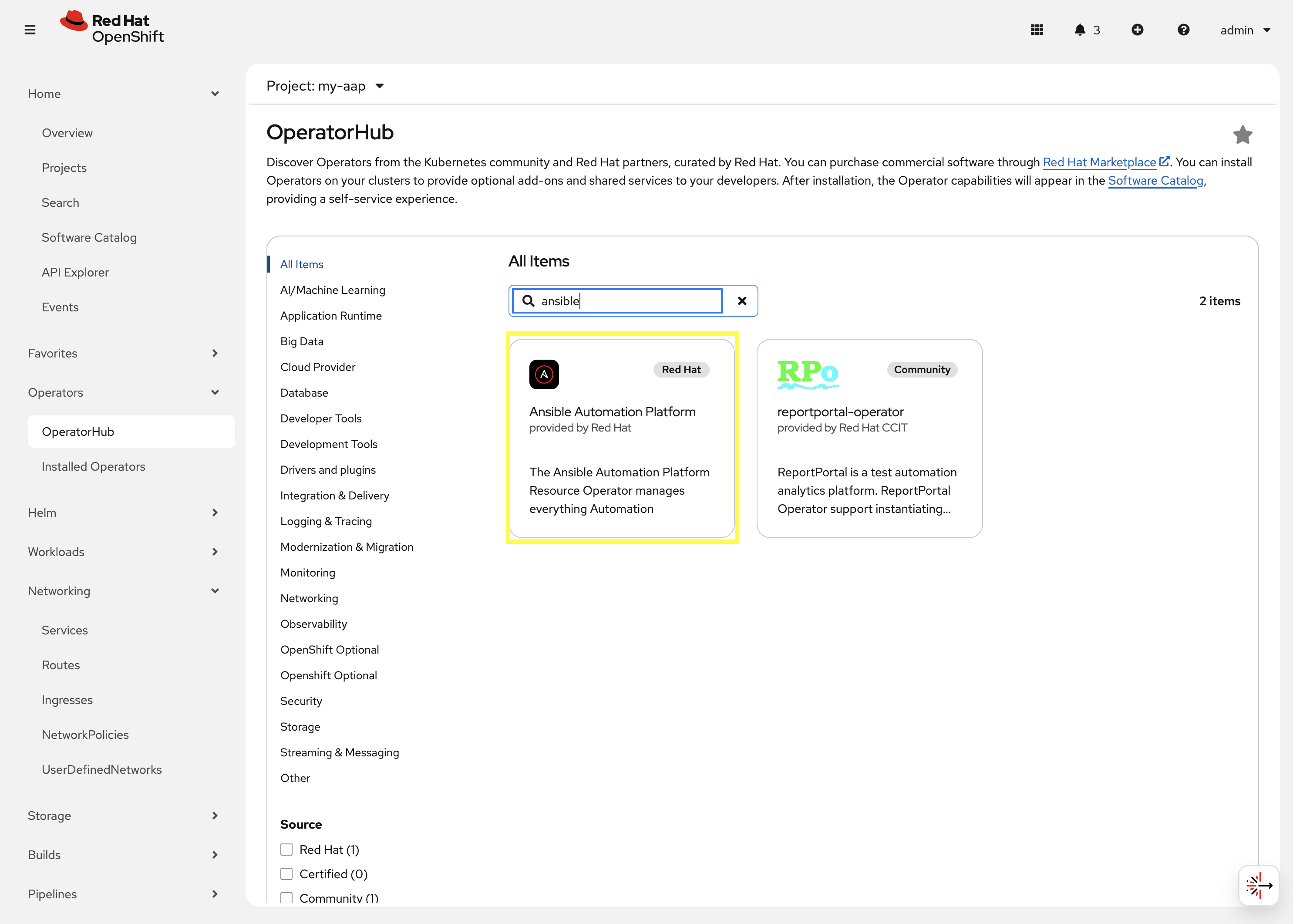
Task: Check the Certified source filter
Action: click(286, 873)
